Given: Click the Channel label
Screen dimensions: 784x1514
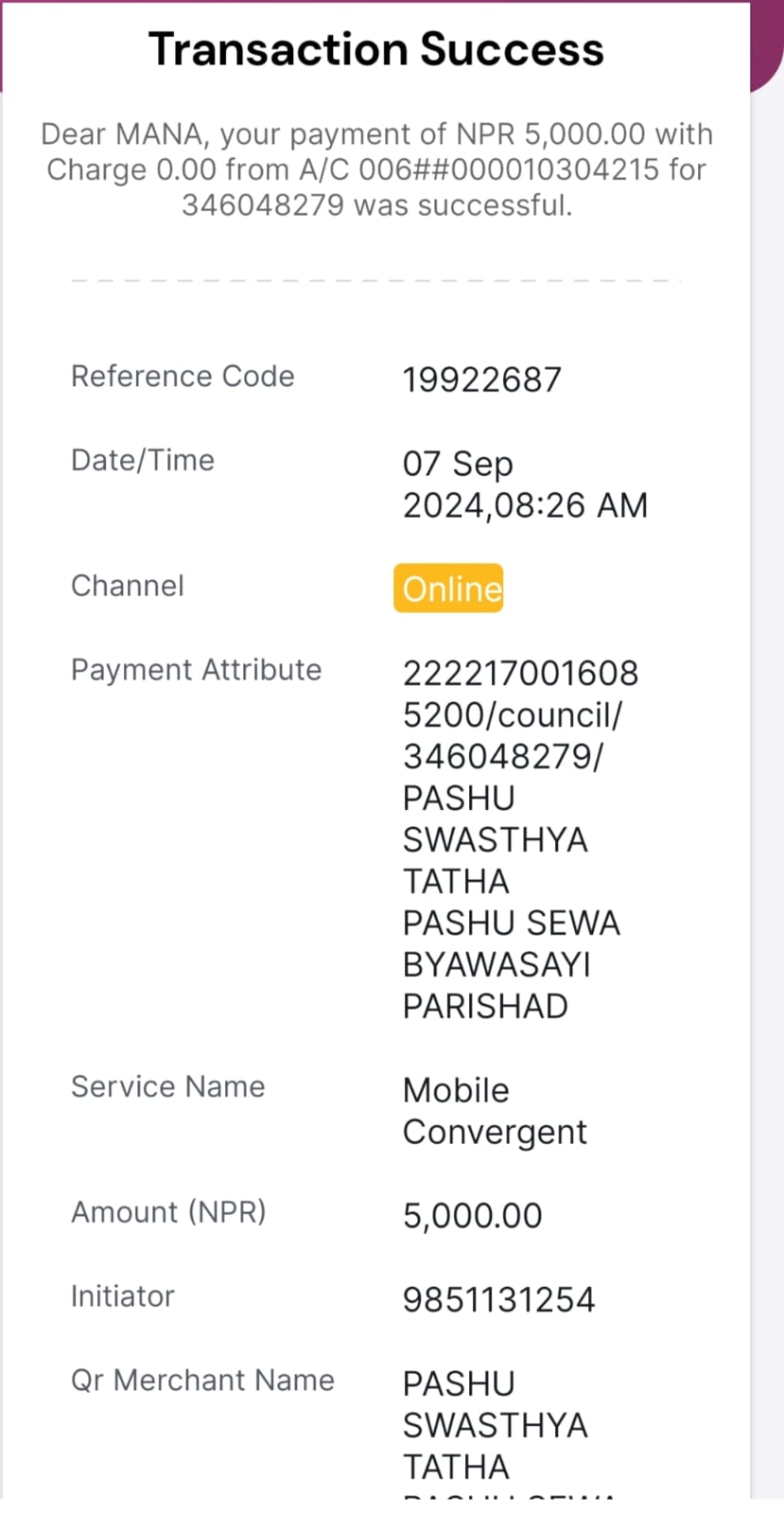Looking at the screenshot, I should click(x=128, y=586).
